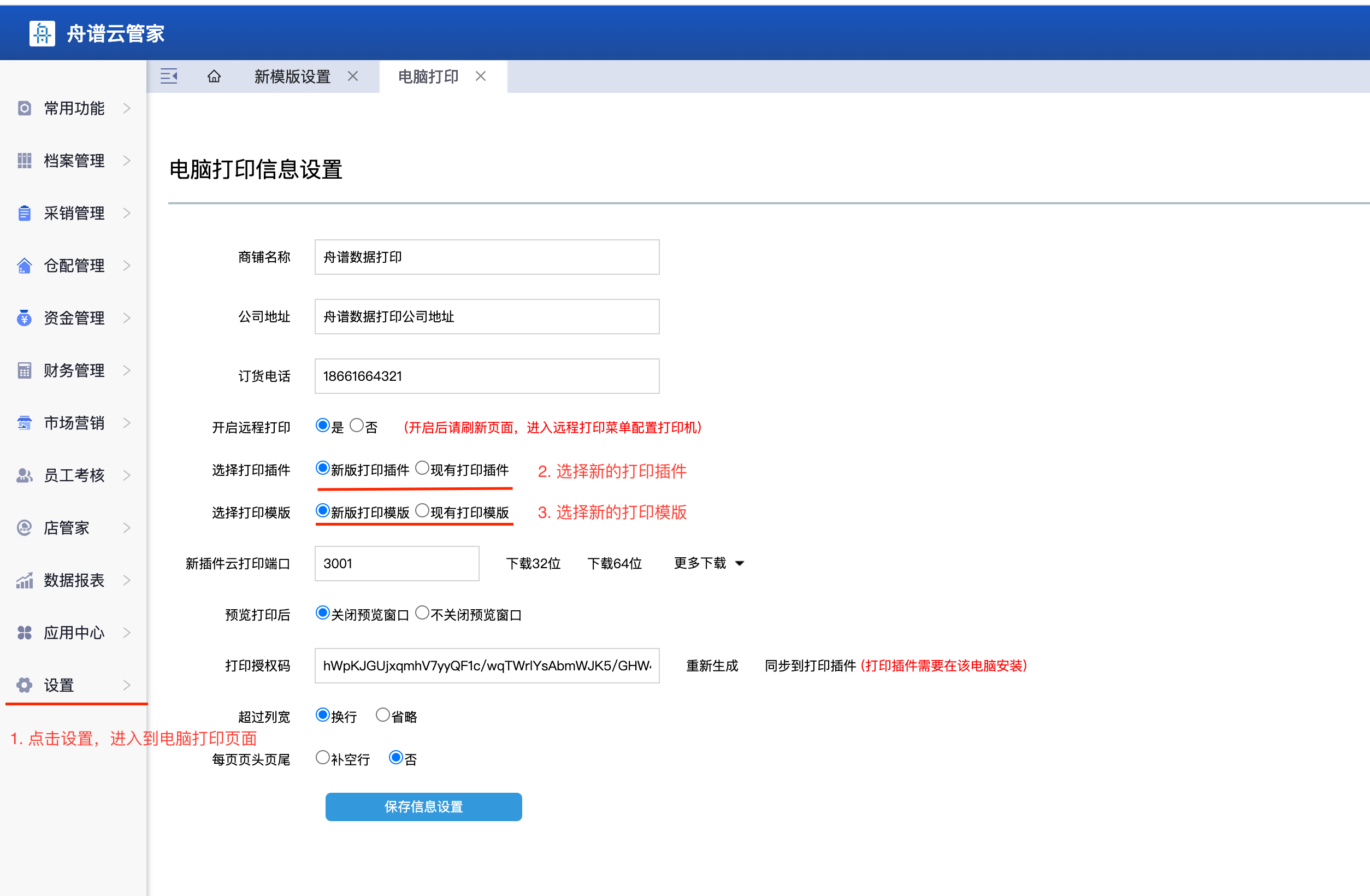Open the 应用中心 menu
This screenshot has height=896, width=1370.
click(x=74, y=633)
